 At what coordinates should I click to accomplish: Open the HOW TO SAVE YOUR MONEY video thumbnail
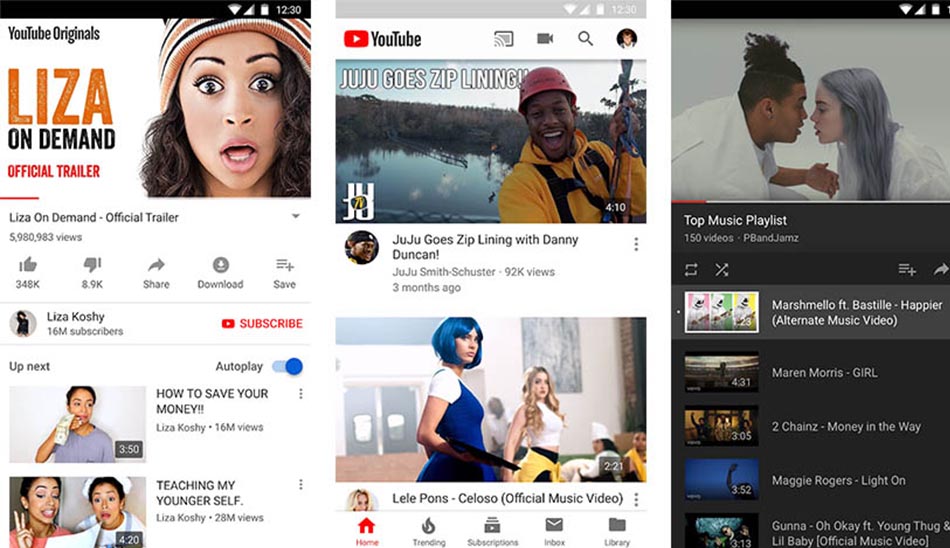78,424
